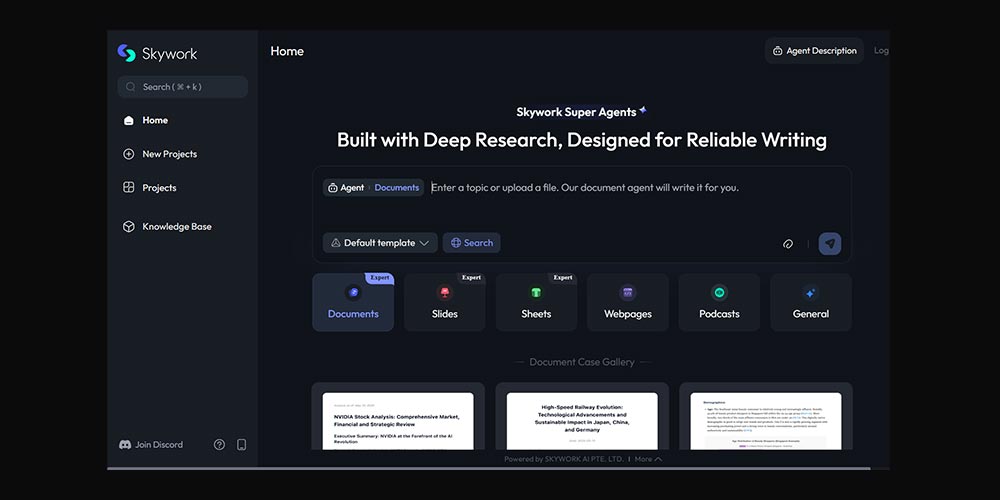Open the NVIDIA Stock Analysis case thumbnail
The height and width of the screenshot is (500, 1000).
[x=398, y=416]
